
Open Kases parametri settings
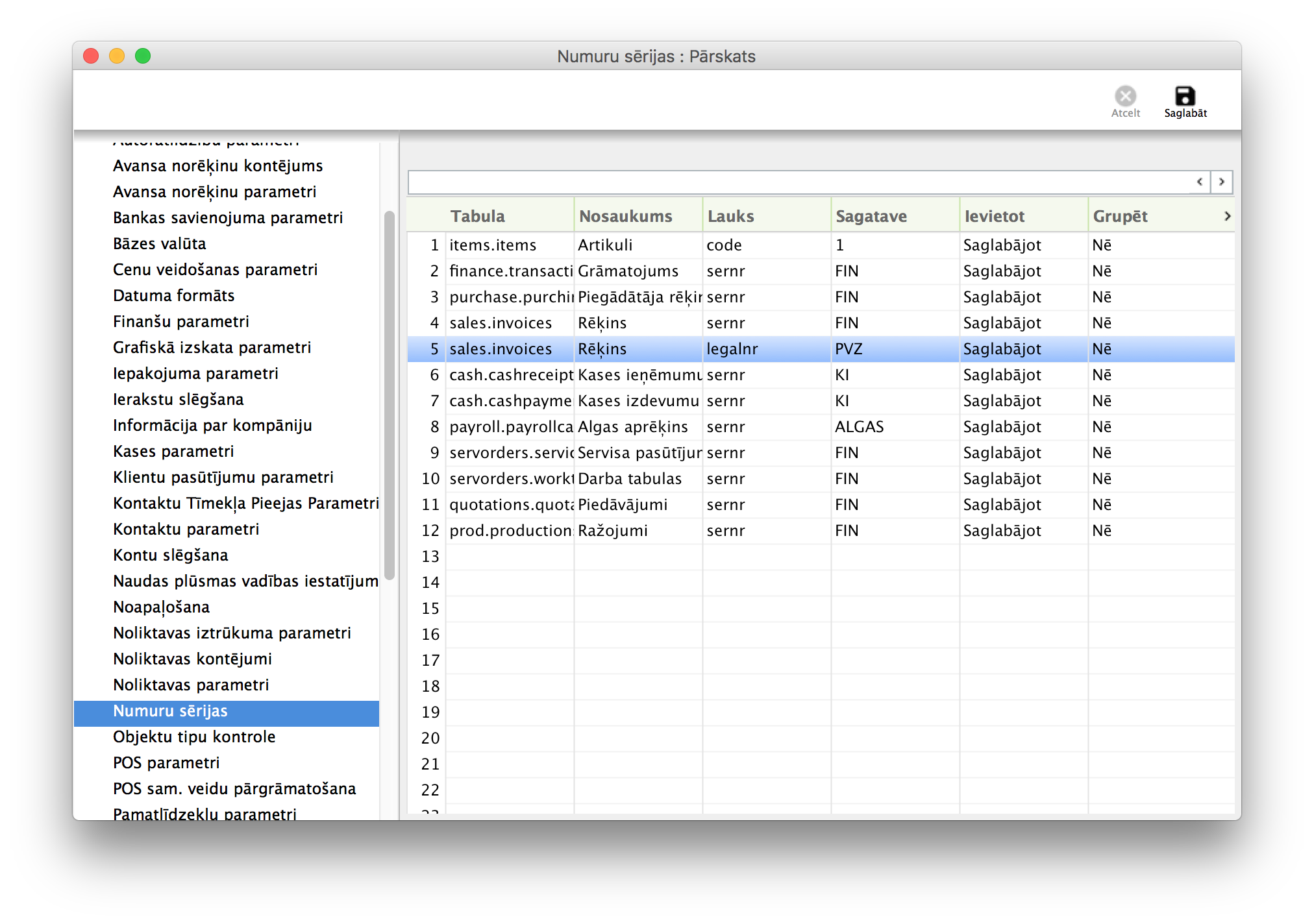pyautogui.click(x=173, y=452)
